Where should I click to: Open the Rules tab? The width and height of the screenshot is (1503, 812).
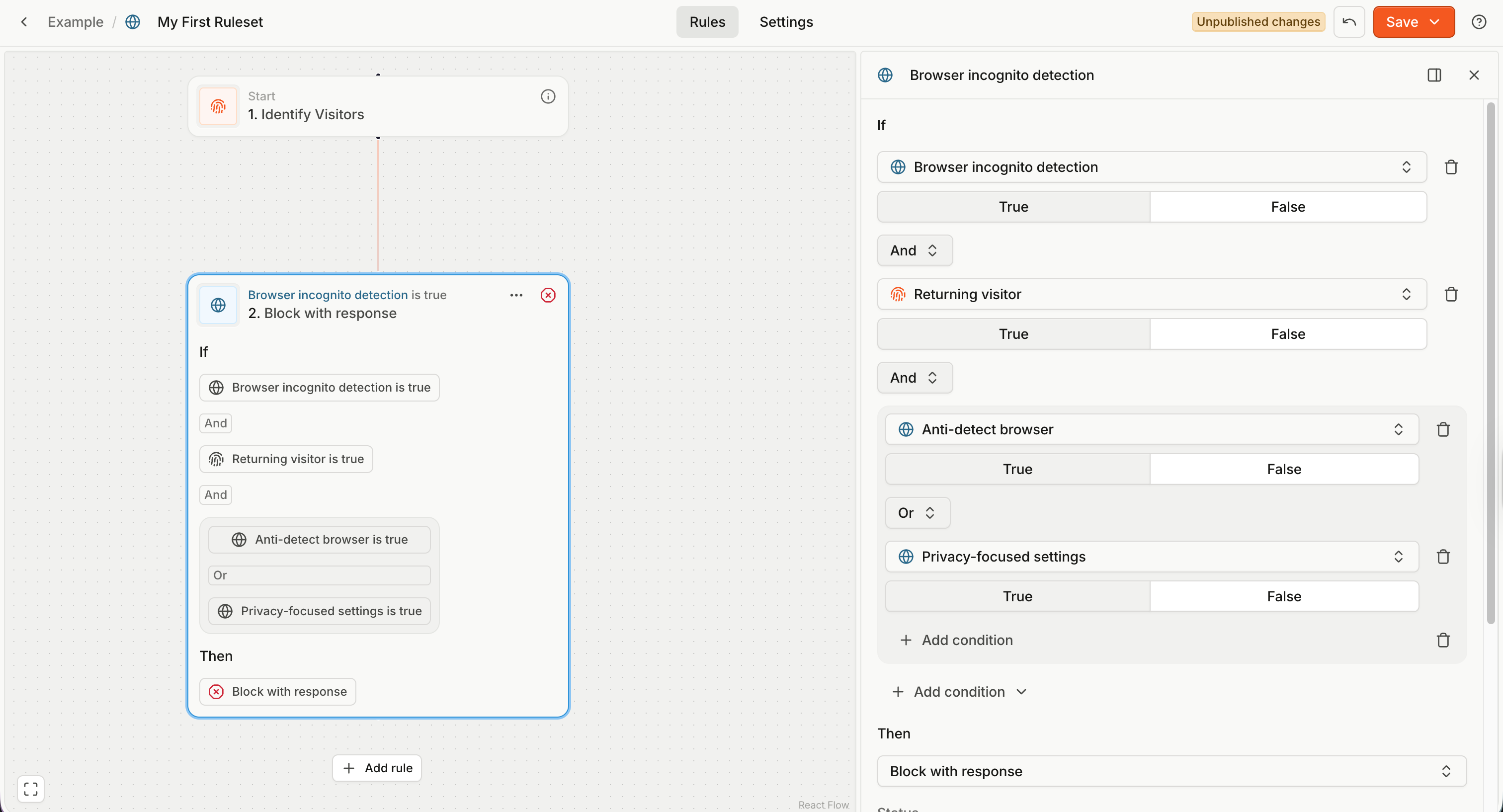tap(707, 22)
